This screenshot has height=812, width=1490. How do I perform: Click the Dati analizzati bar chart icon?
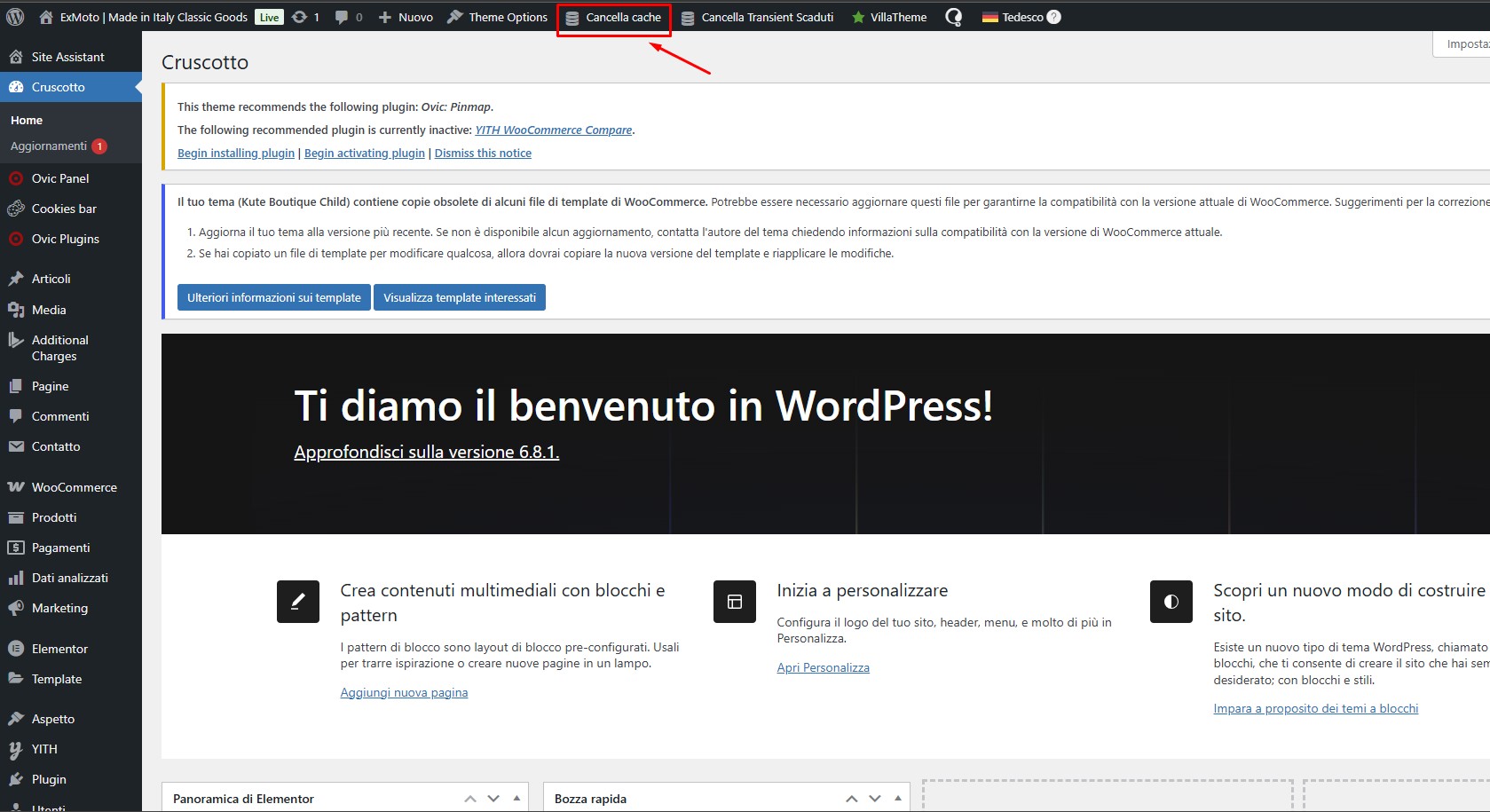(x=16, y=578)
